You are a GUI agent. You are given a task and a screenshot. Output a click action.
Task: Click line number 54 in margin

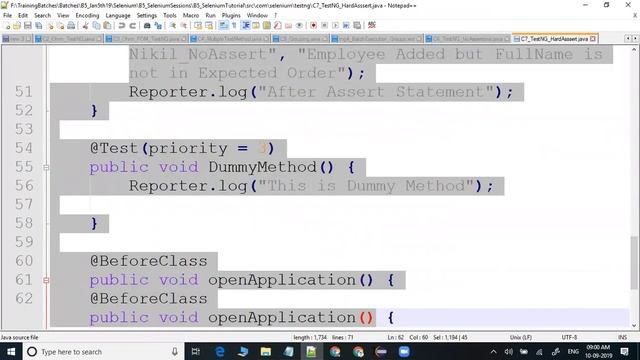pyautogui.click(x=24, y=148)
